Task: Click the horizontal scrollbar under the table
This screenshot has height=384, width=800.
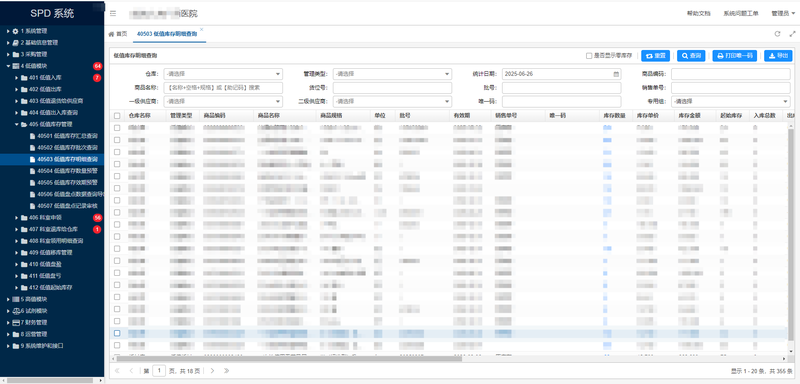Action: pos(286,359)
